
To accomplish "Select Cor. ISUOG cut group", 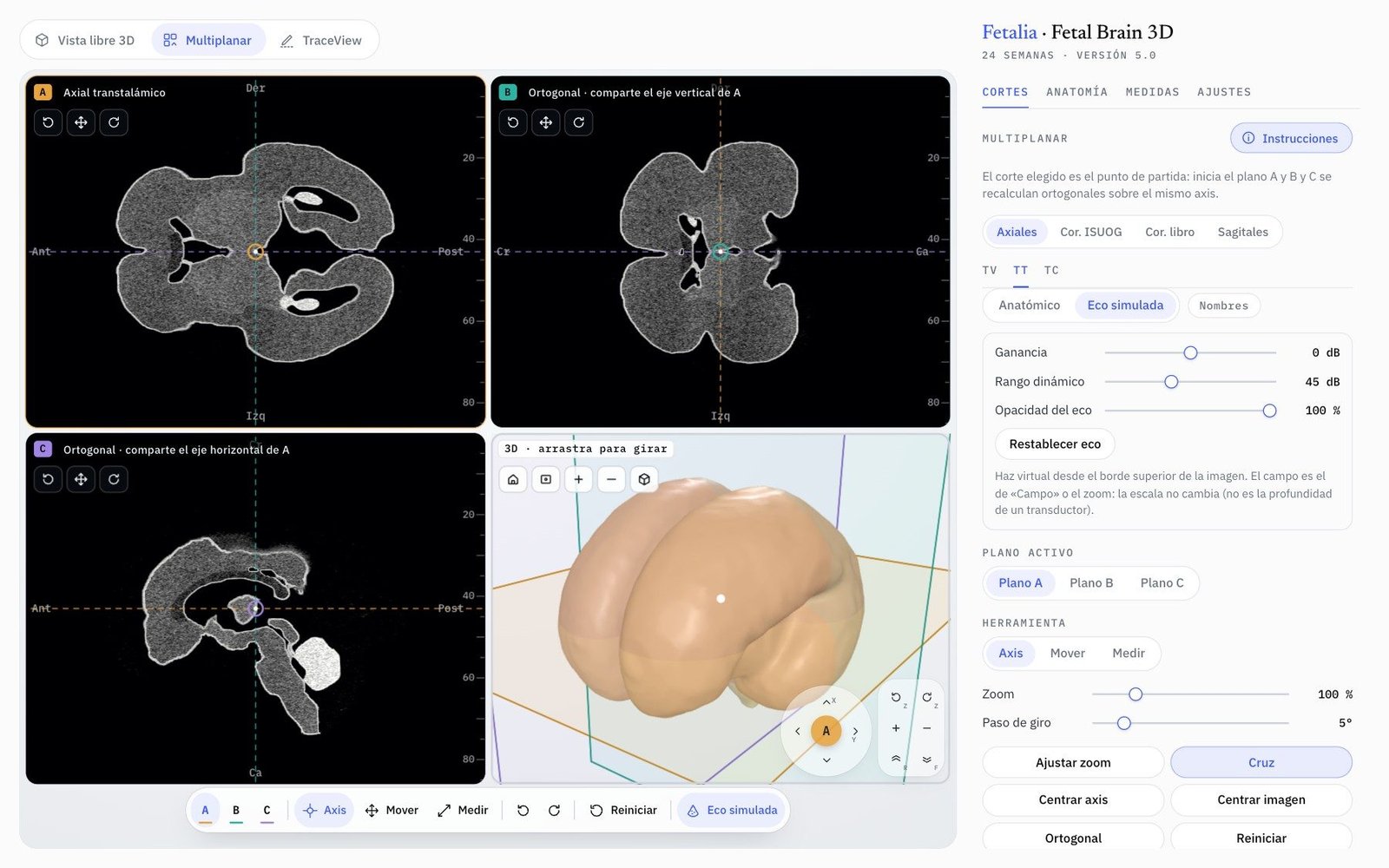I will (1091, 232).
